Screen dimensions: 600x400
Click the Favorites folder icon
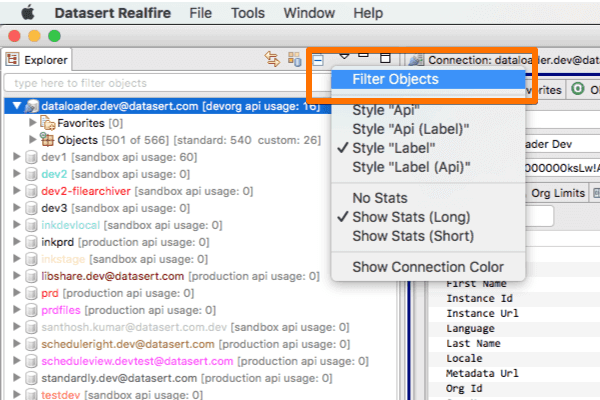click(47, 123)
